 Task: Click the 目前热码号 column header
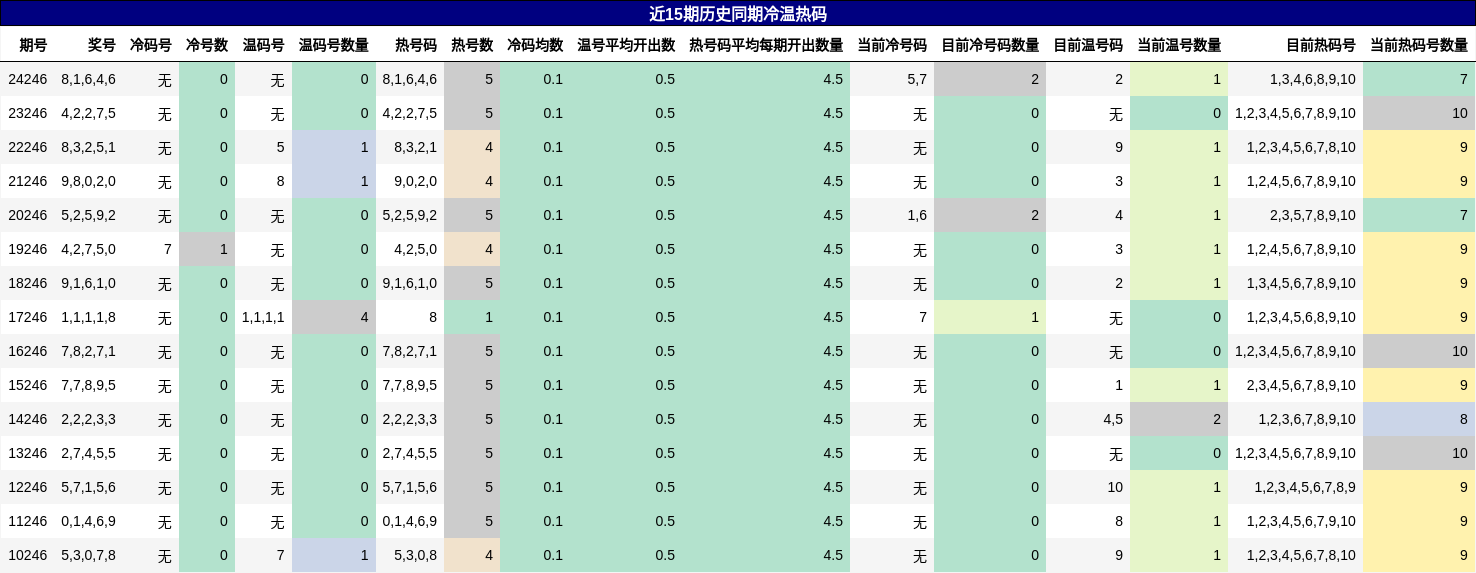[1321, 45]
